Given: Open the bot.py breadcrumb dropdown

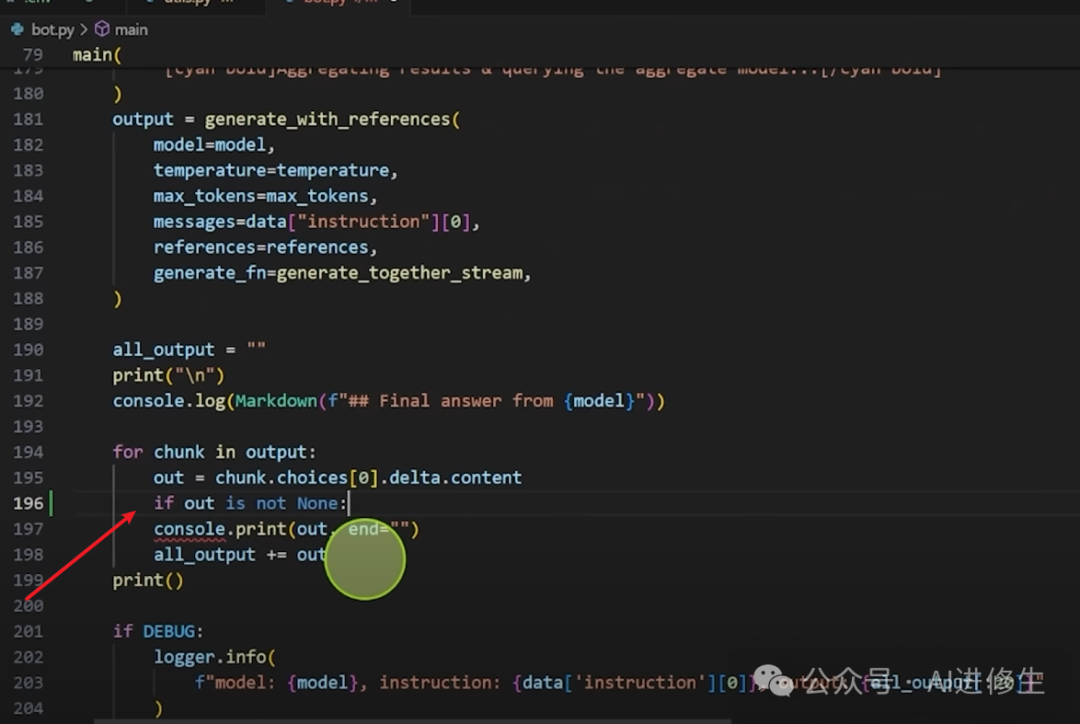Looking at the screenshot, I should coord(52,30).
